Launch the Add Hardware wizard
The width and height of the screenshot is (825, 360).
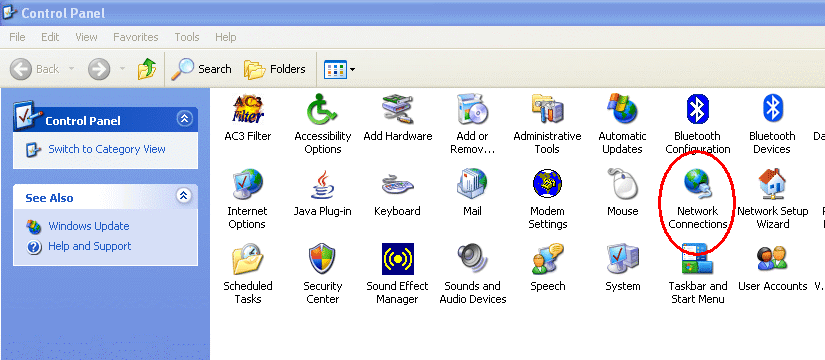pos(398,118)
